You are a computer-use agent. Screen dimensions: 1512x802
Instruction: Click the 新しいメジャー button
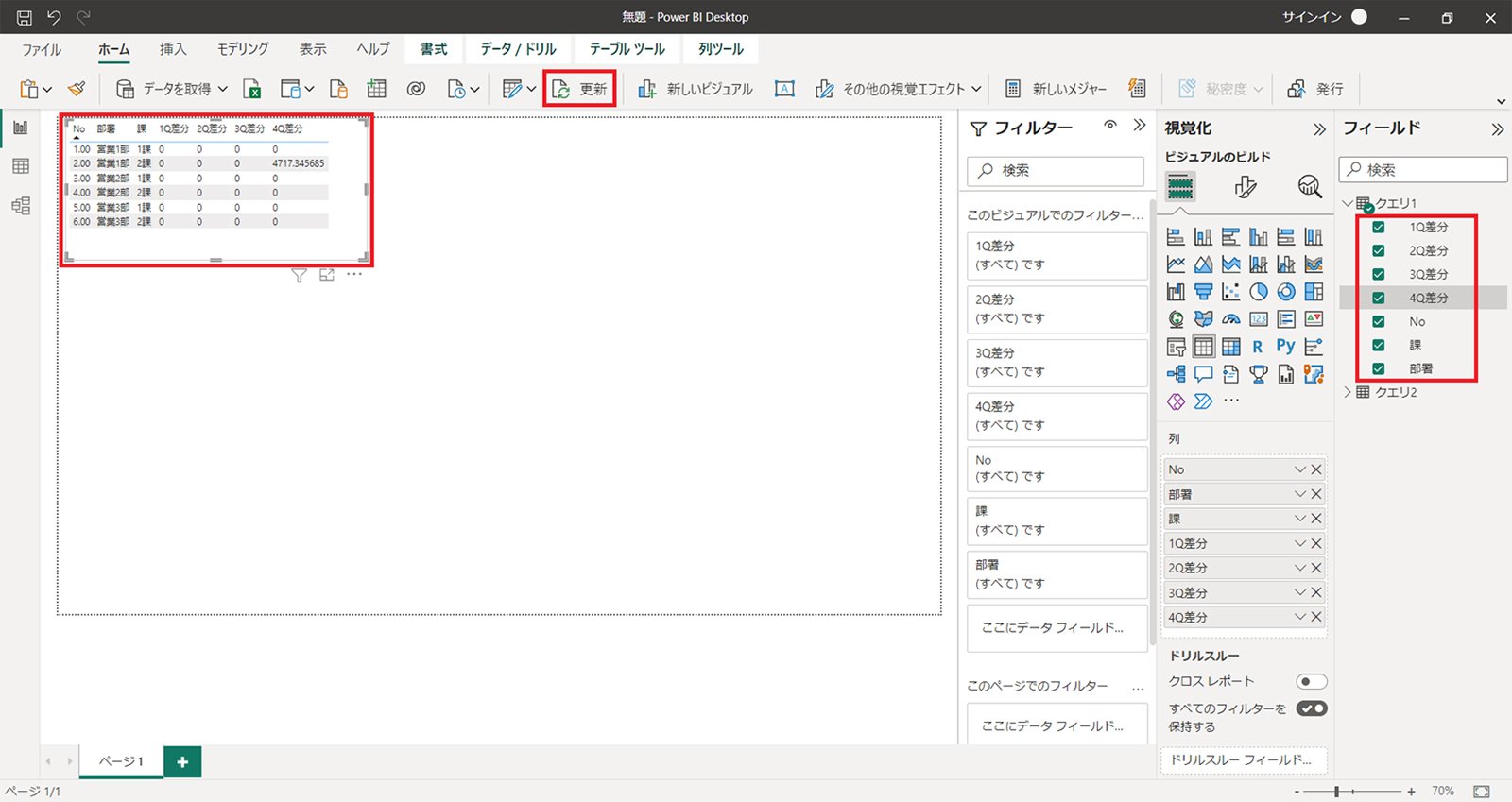(1056, 89)
